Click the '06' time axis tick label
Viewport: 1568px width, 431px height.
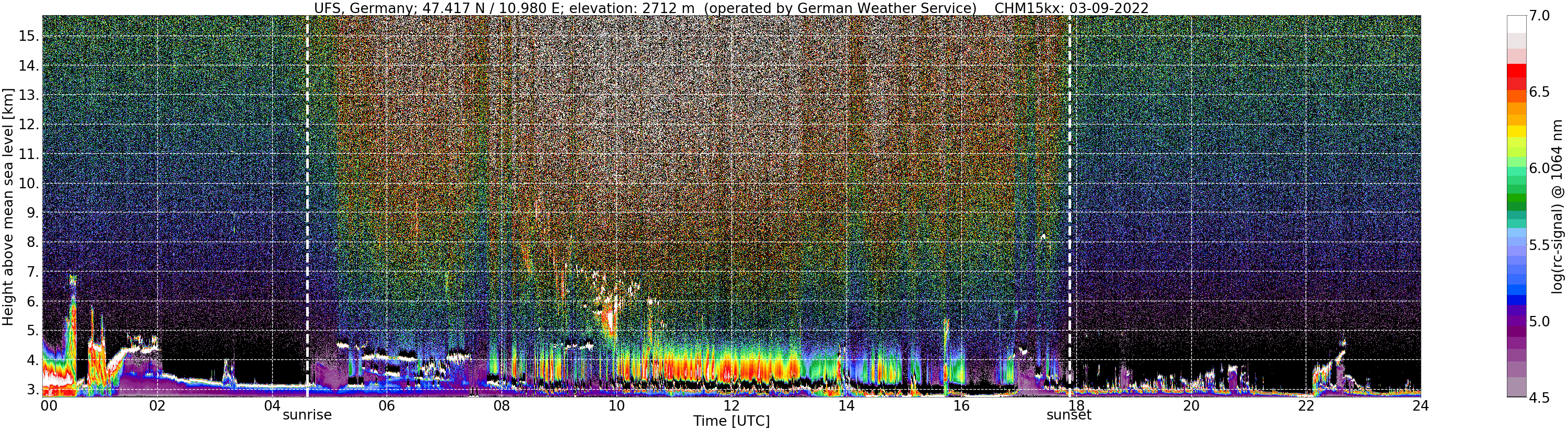[387, 406]
